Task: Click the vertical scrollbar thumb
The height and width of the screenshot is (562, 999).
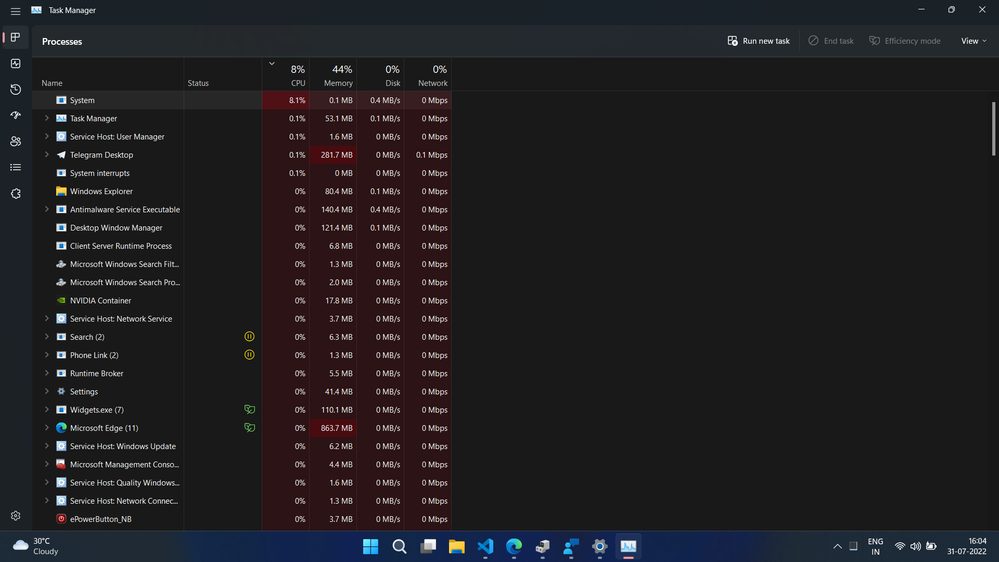Action: point(993,128)
